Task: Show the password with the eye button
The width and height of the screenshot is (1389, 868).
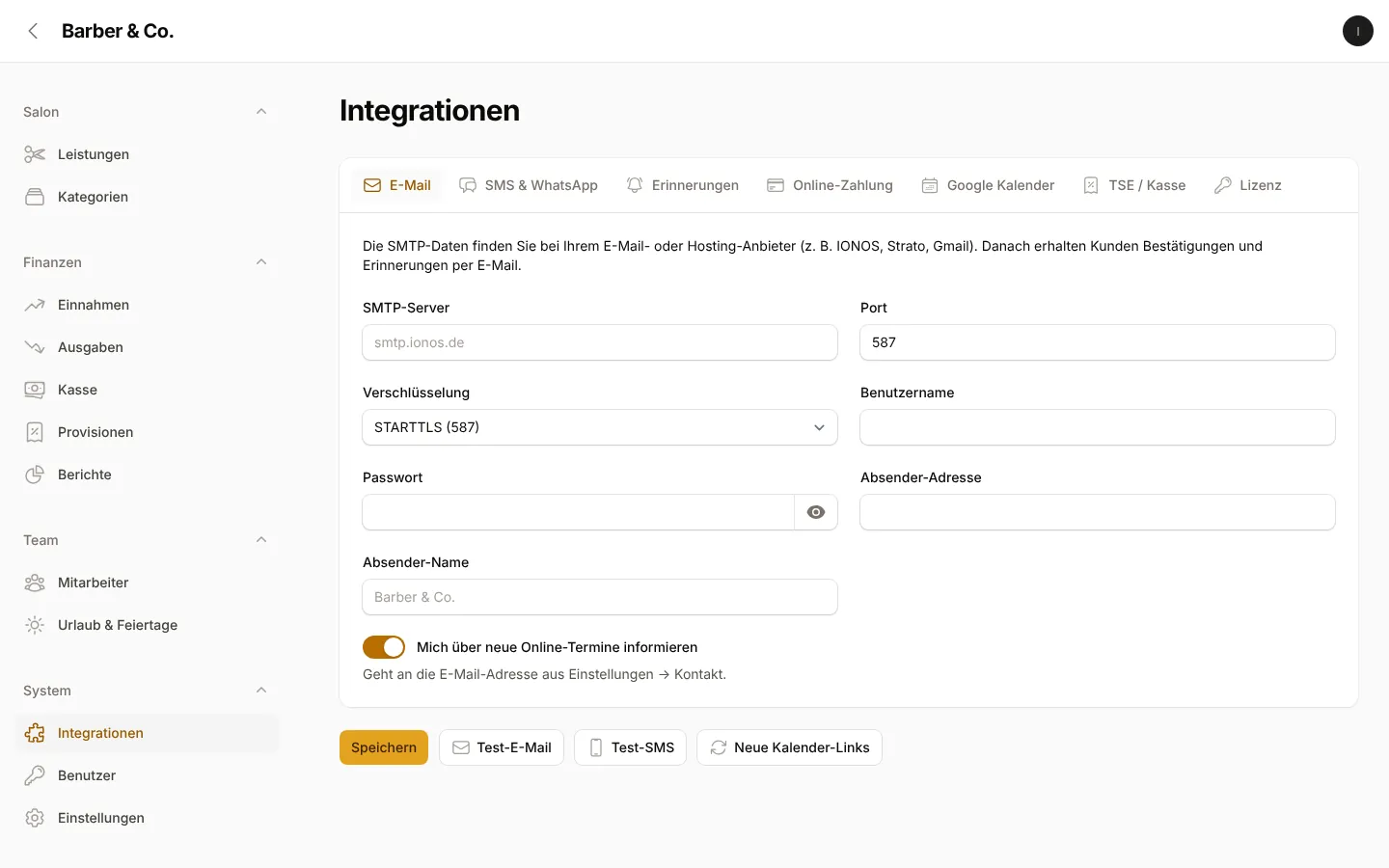Action: click(x=816, y=512)
